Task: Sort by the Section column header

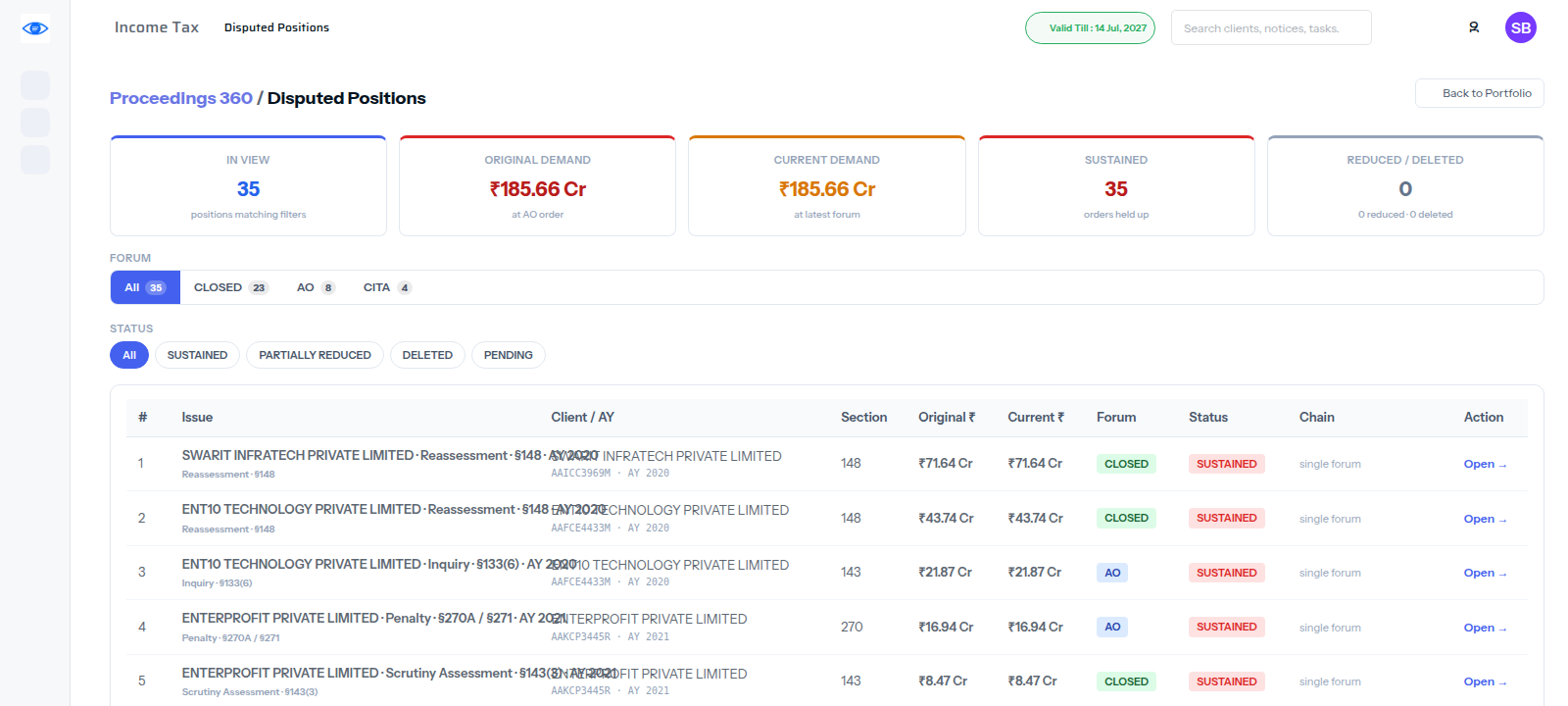Action: 863,417
